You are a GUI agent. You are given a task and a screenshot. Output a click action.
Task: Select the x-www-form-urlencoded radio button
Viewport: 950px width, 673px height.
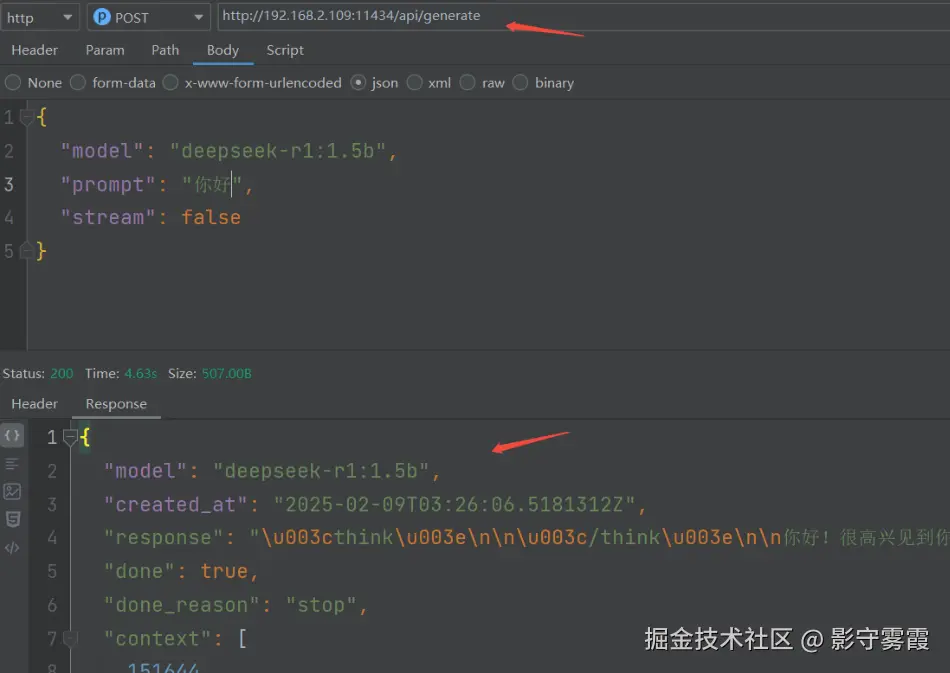click(171, 82)
